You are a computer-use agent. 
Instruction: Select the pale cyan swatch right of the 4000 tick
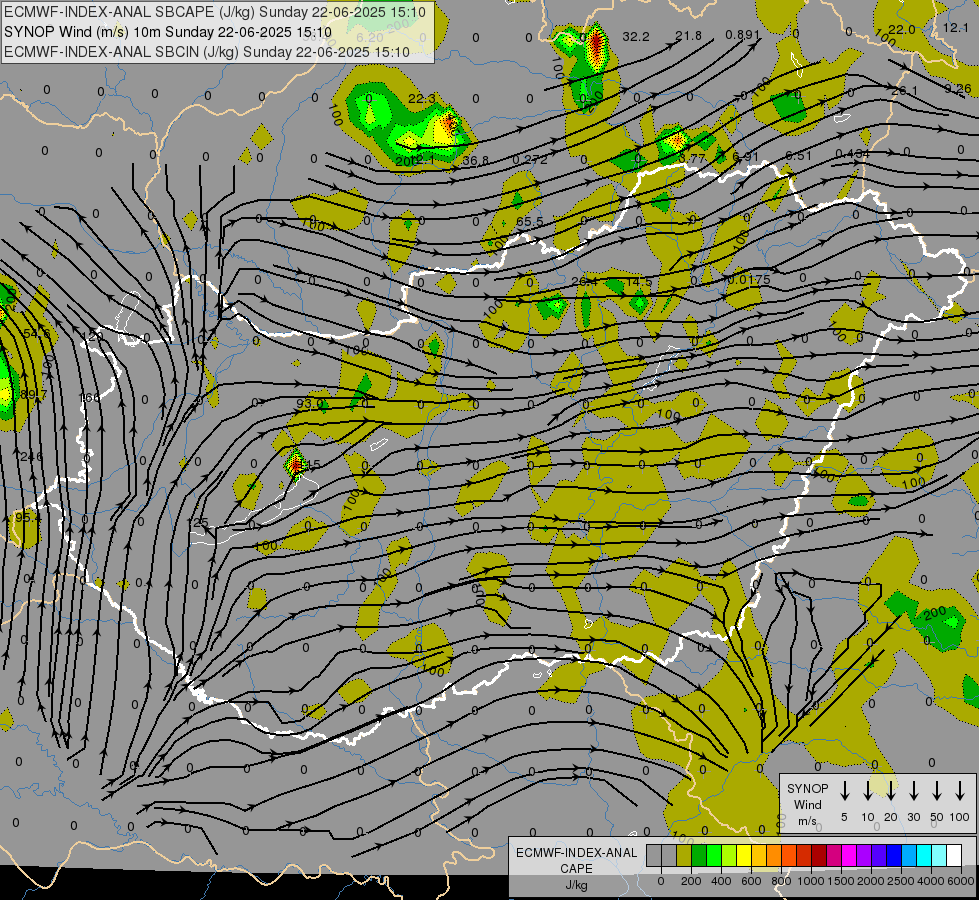[x=938, y=855]
